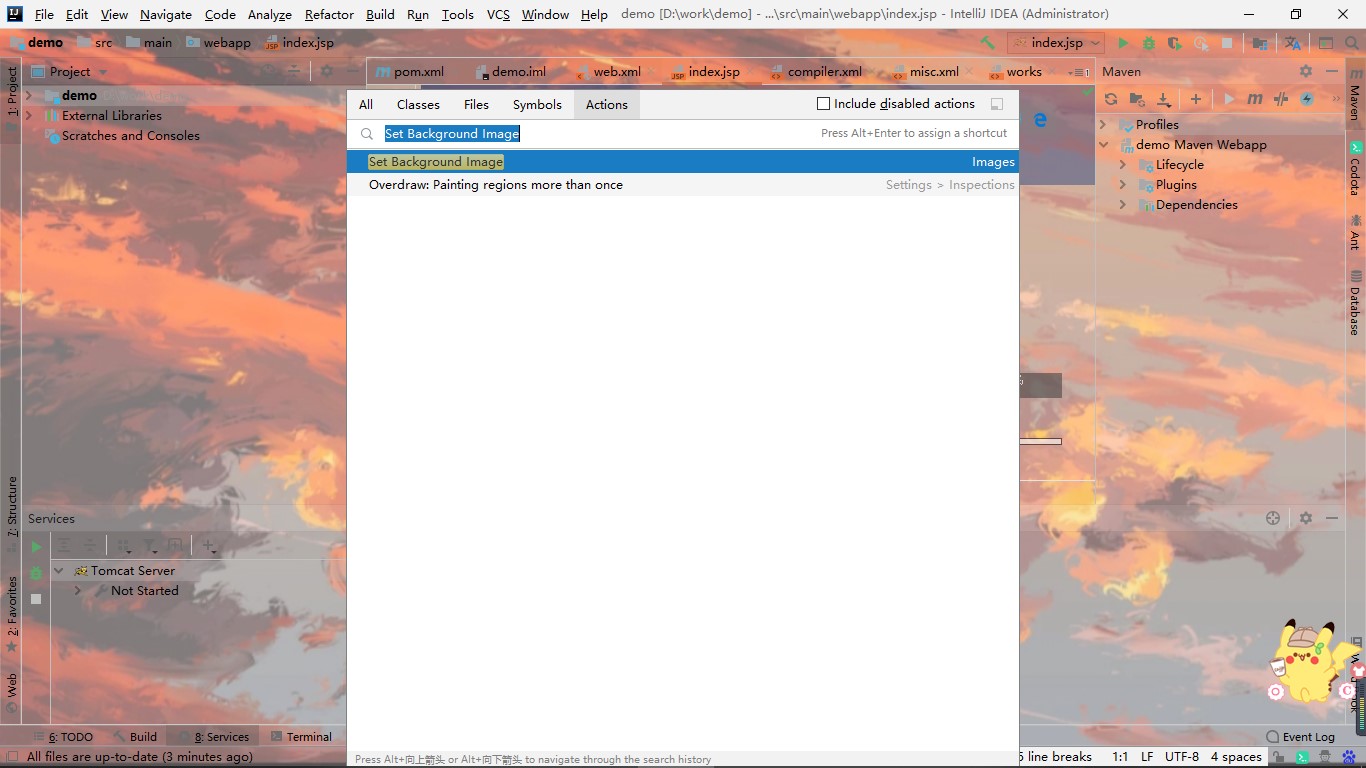Expand the demo project node
1366x768 pixels.
[x=29, y=96]
